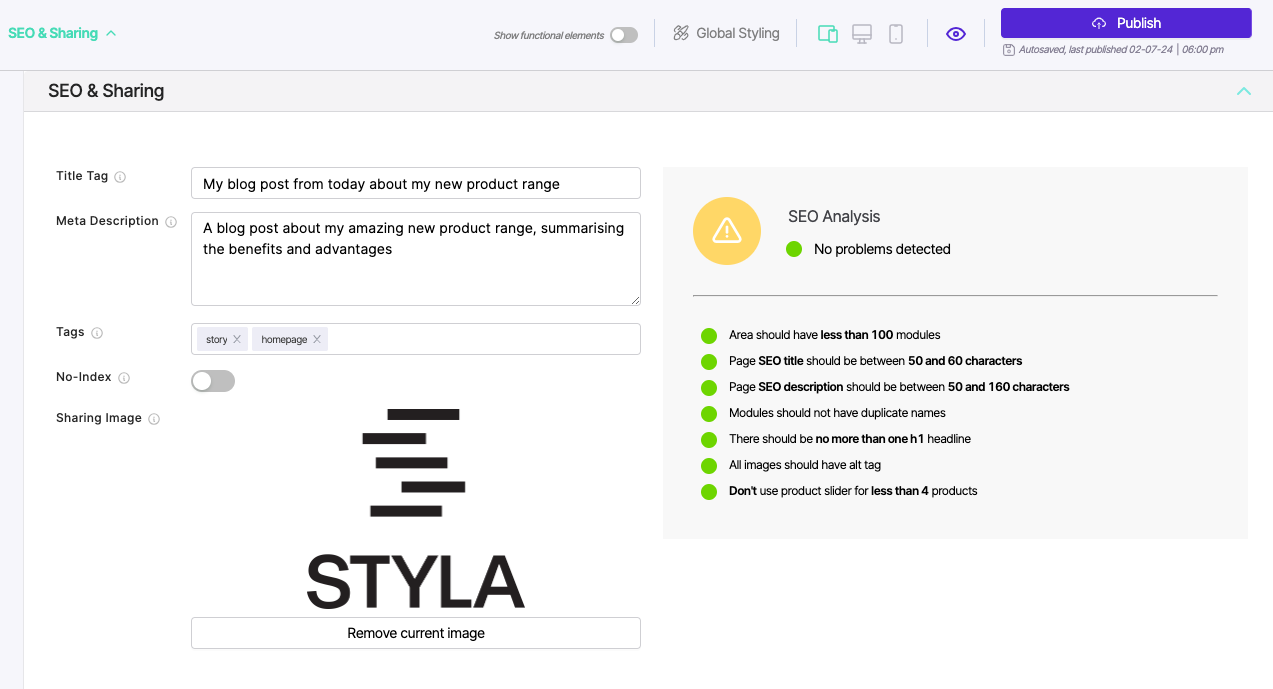Click the autosaved last published timestamp
Image resolution: width=1273 pixels, height=689 pixels.
[x=1121, y=49]
